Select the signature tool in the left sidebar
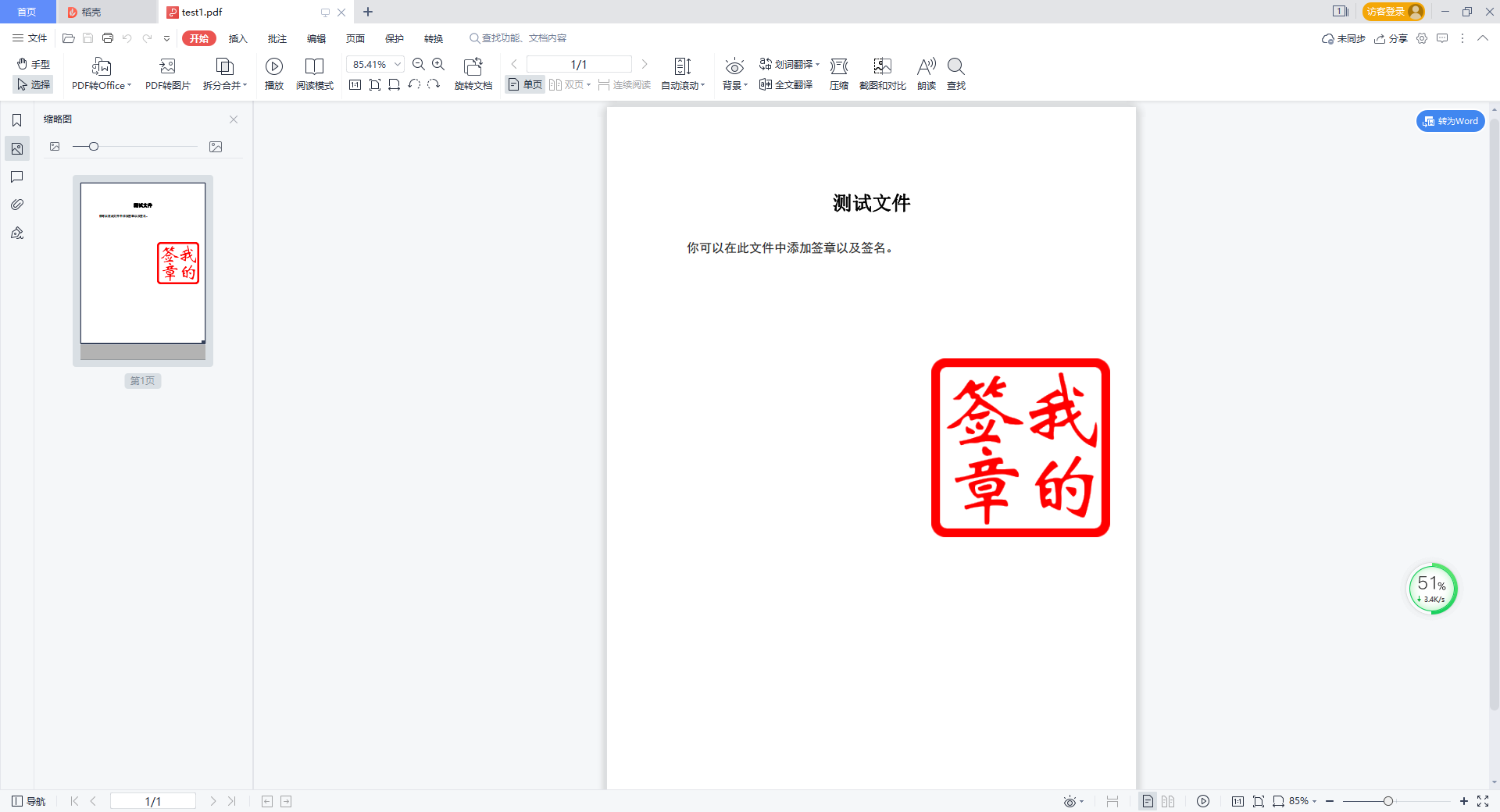This screenshot has height=812, width=1500. (x=17, y=233)
